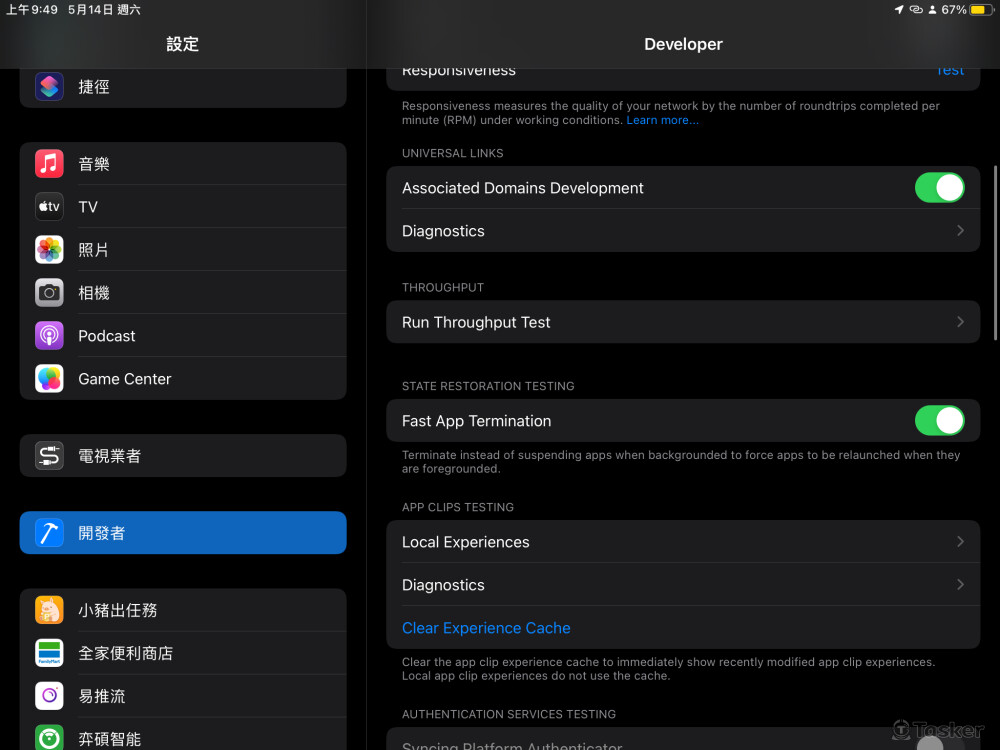This screenshot has height=750, width=1000.
Task: Open the 小豬出任務 app icon
Action: pyautogui.click(x=49, y=610)
